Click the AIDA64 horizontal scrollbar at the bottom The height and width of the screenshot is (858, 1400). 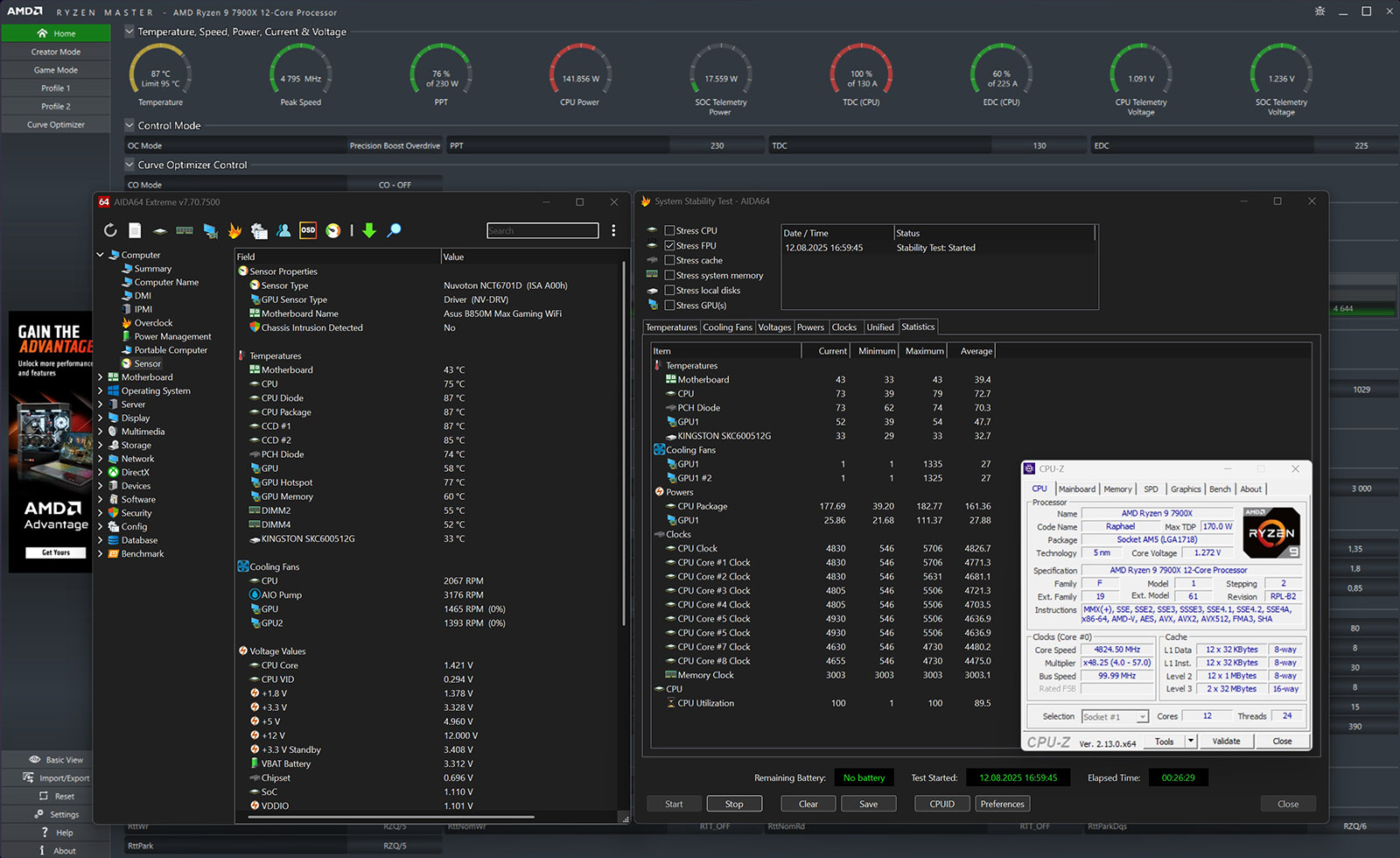point(390,818)
